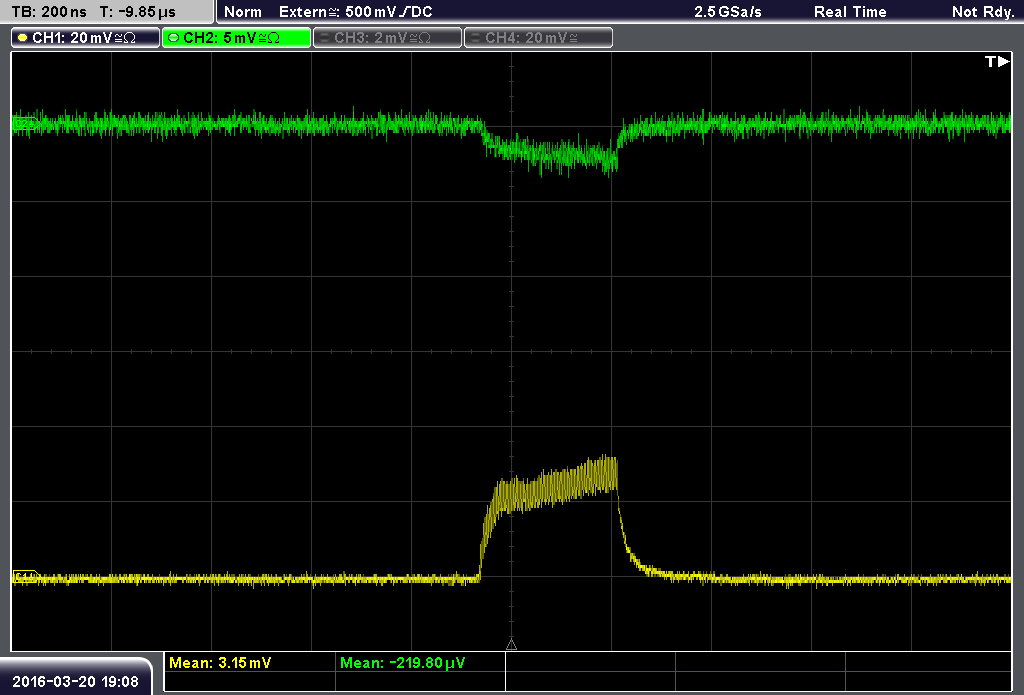Click the yellow dot in CH1 tab
This screenshot has height=695, width=1024.
pos(23,38)
